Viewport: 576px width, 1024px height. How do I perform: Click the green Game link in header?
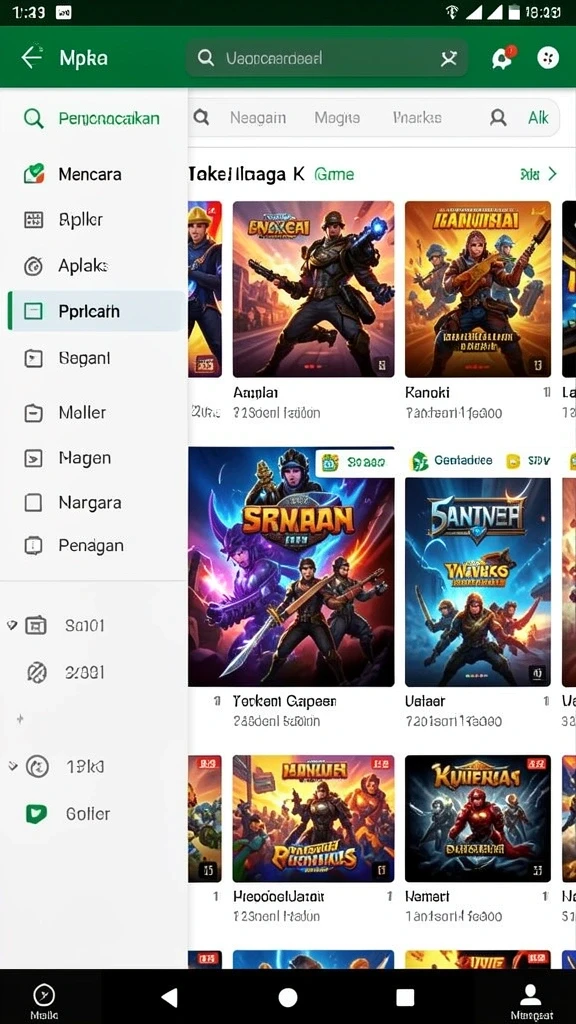pos(334,174)
